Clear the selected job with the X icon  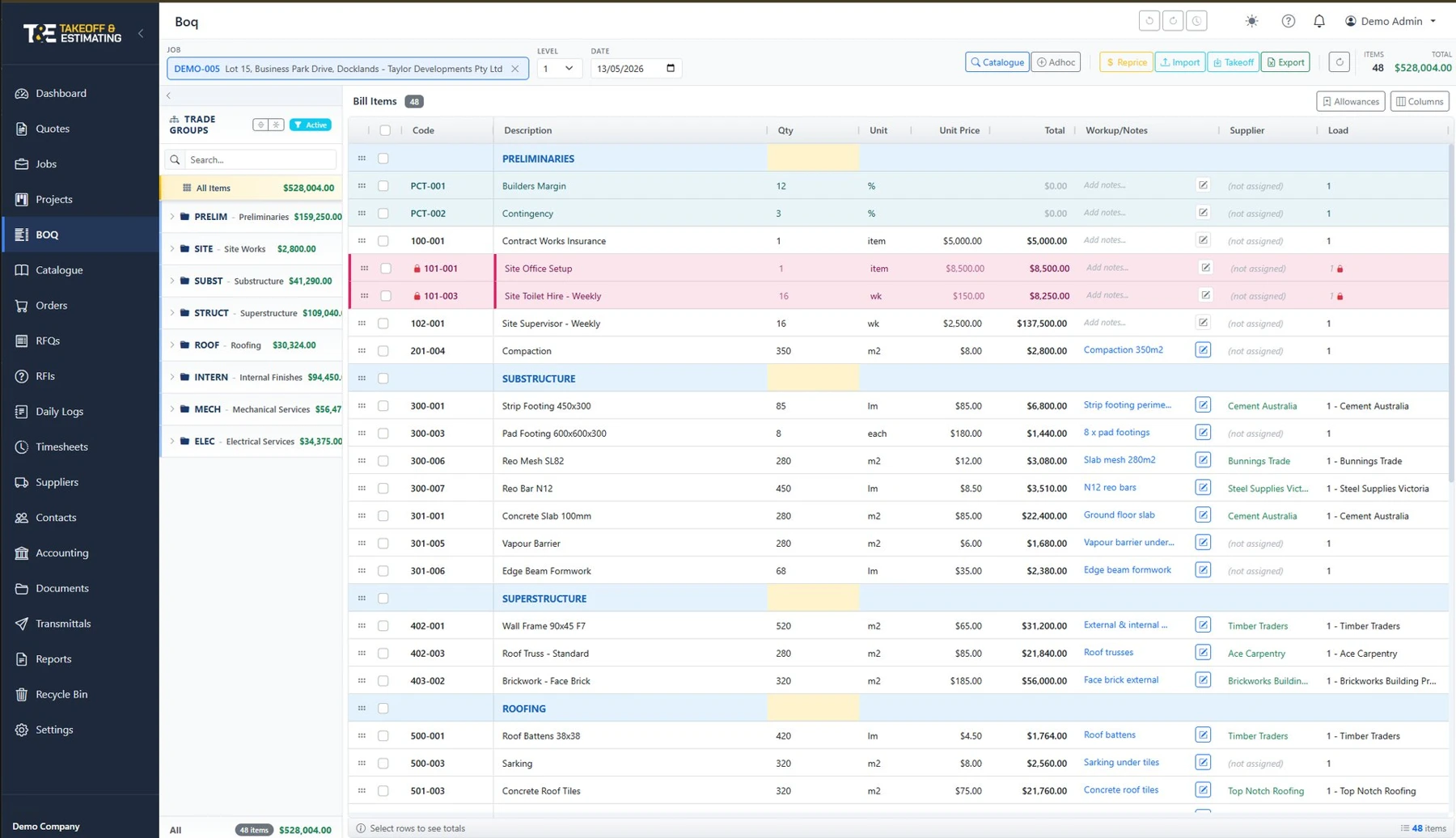514,69
